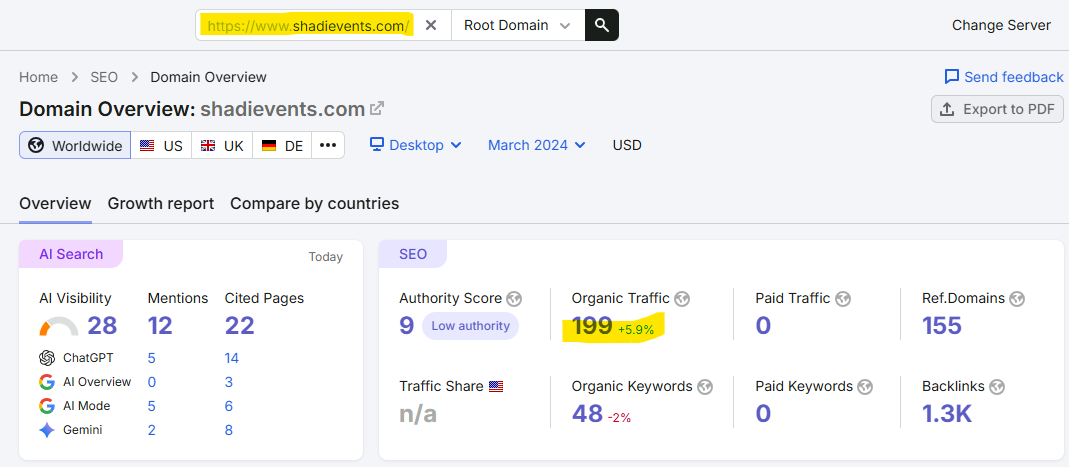Click the USD currency label

(627, 145)
